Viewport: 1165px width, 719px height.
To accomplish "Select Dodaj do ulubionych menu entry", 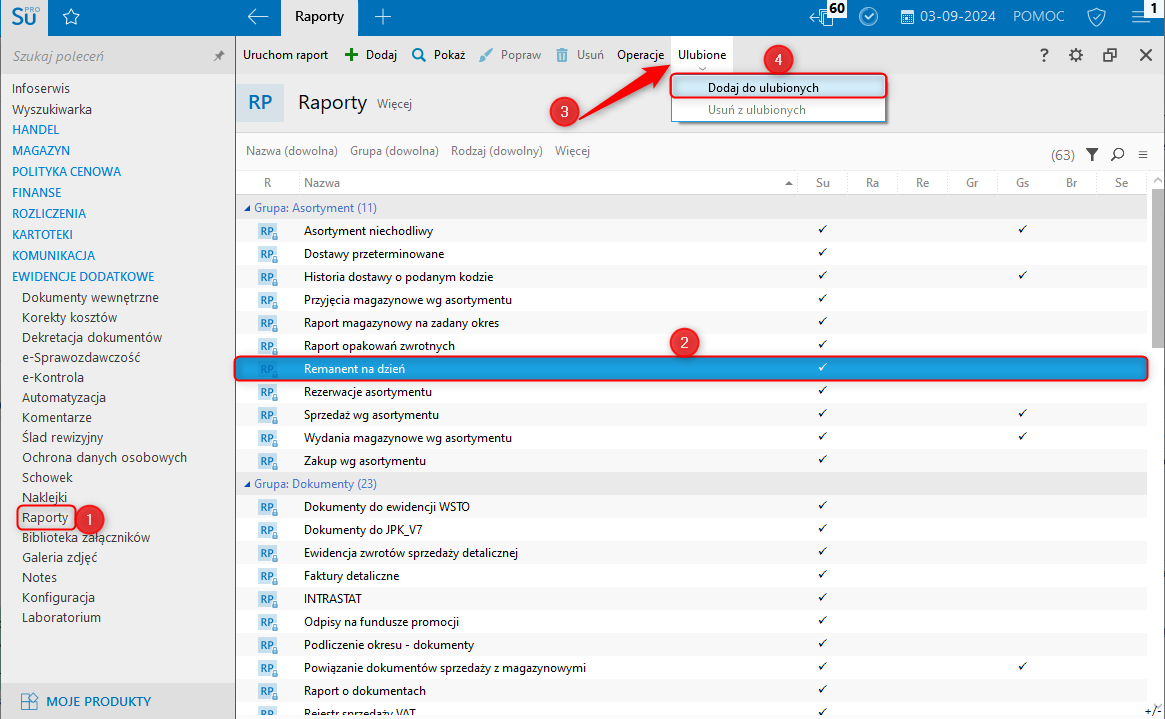I will (763, 88).
